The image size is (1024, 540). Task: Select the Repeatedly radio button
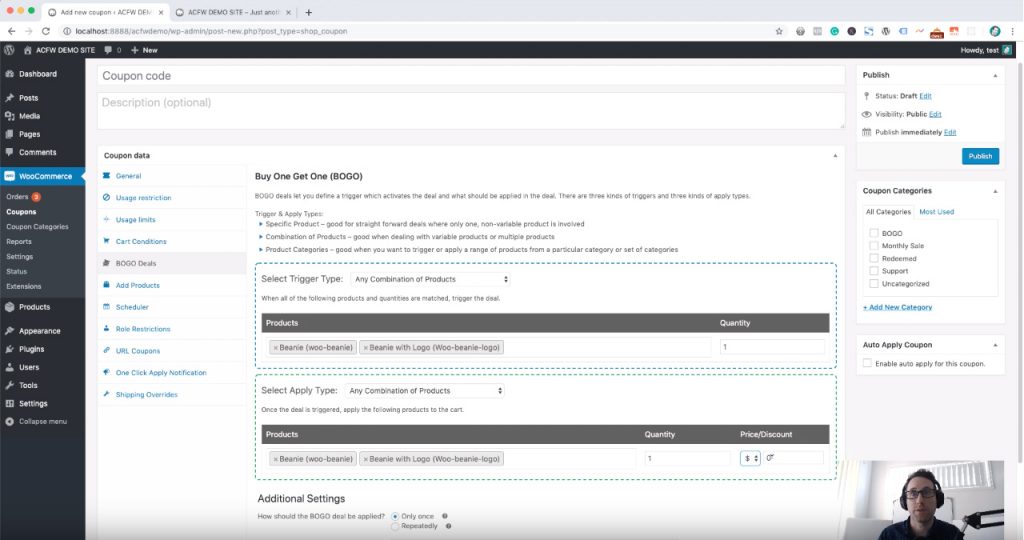coord(395,526)
